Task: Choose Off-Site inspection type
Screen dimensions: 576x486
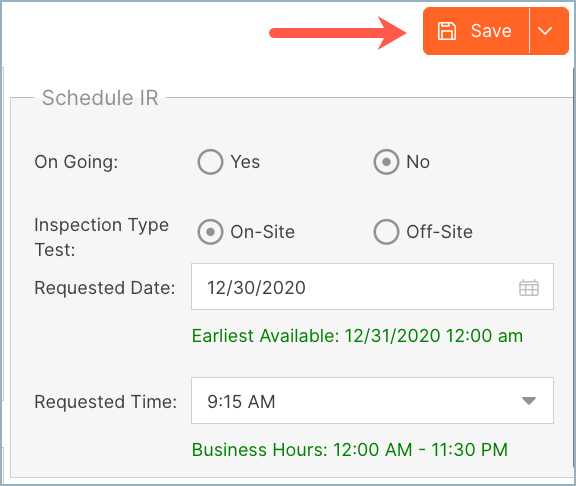Action: (386, 232)
